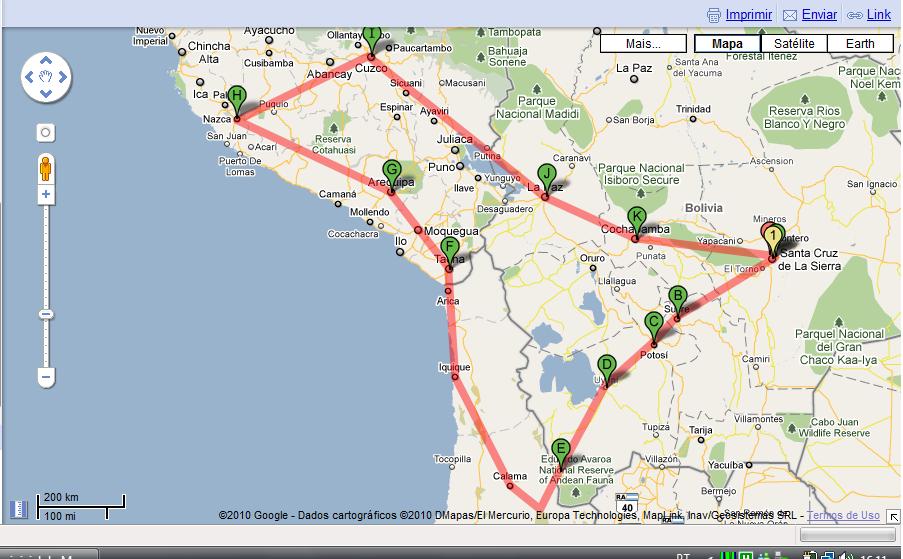Screen dimensions: 903x559
Task: Click the zoom out minus button
Action: 46,377
